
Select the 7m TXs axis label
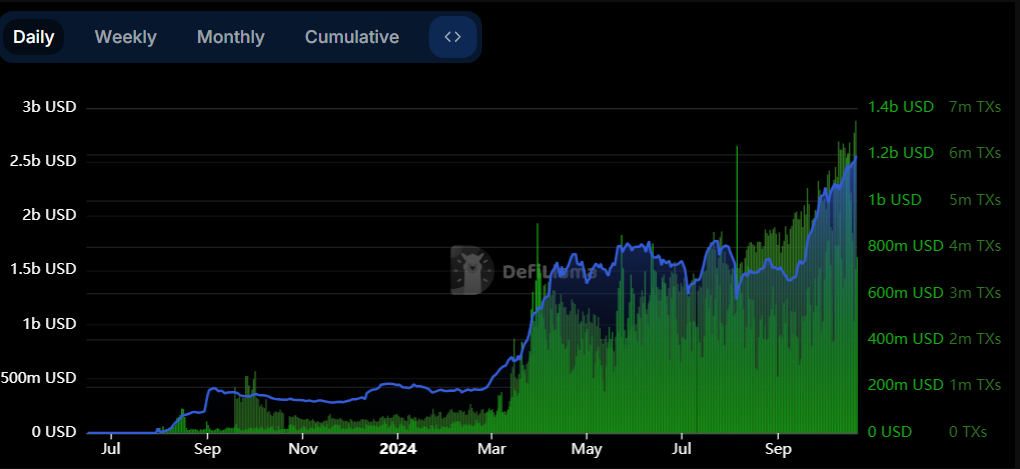tap(974, 107)
